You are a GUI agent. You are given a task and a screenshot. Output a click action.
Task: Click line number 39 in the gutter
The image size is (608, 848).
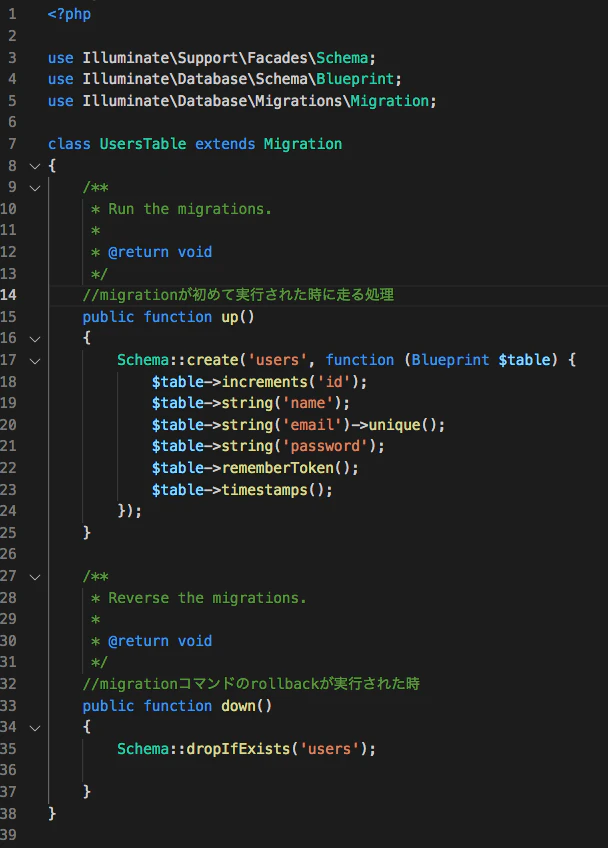[x=8, y=835]
